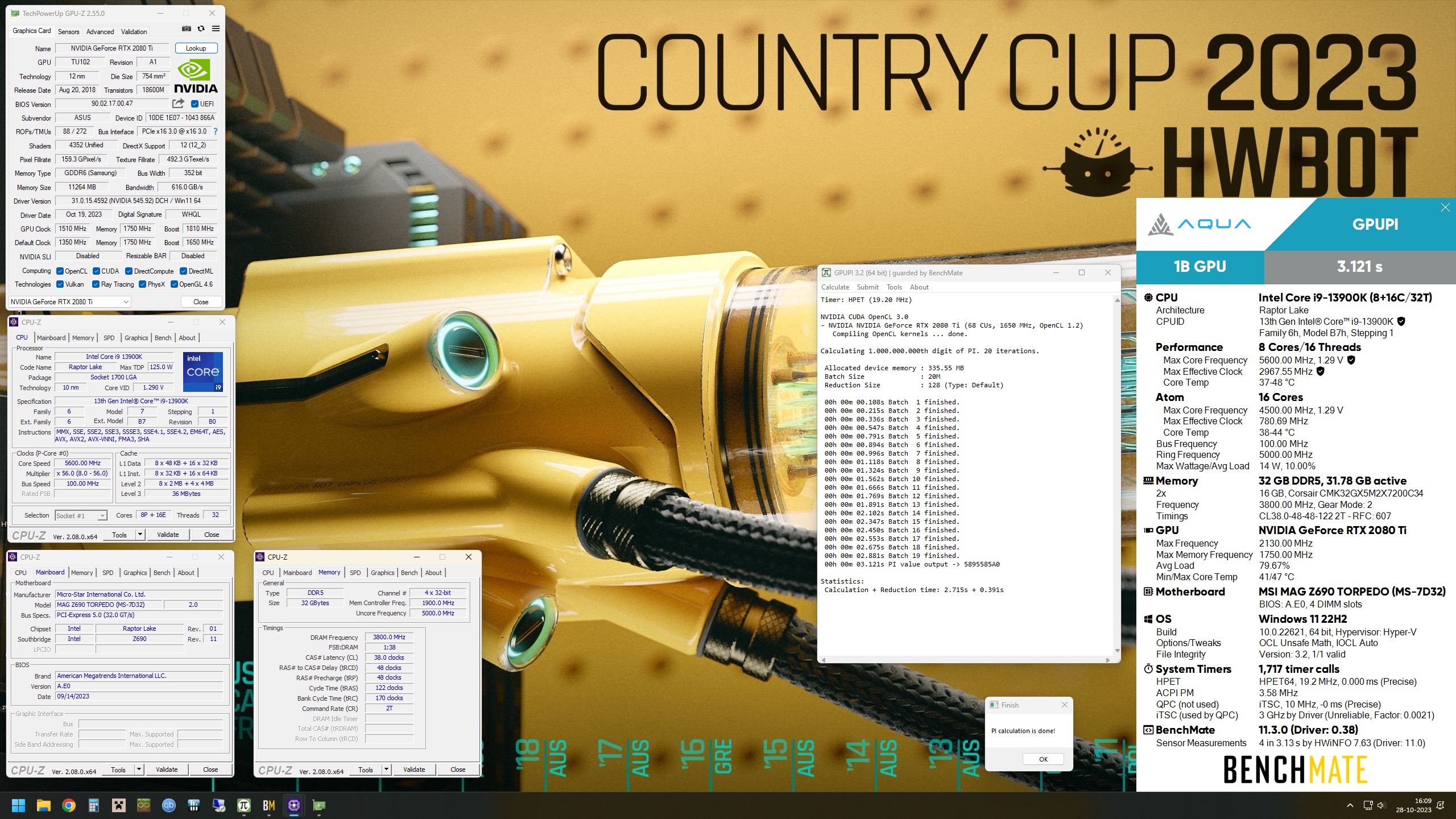
Task: Open the blue bar-graph app icon on the taskbar
Action: [193, 805]
